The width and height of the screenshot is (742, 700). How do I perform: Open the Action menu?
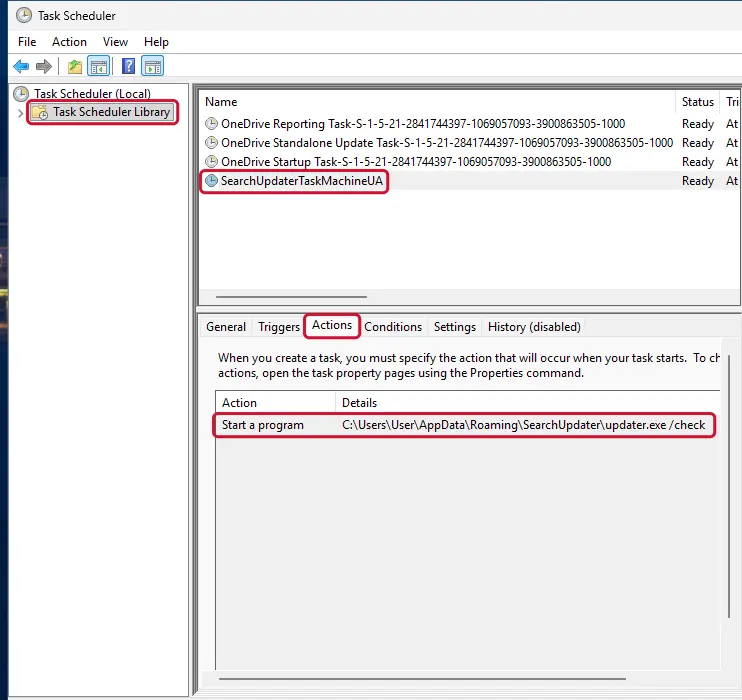tap(70, 42)
